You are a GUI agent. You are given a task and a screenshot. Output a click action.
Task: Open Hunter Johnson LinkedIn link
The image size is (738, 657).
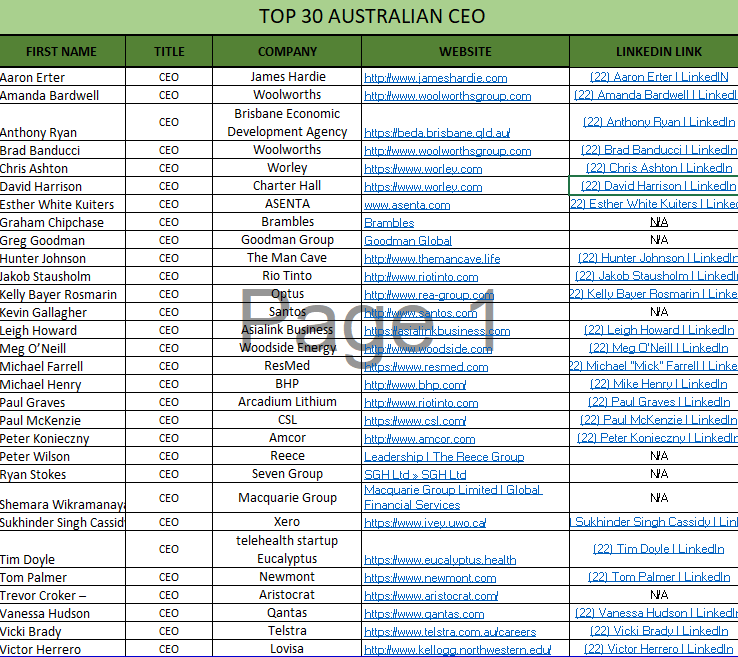coord(658,258)
